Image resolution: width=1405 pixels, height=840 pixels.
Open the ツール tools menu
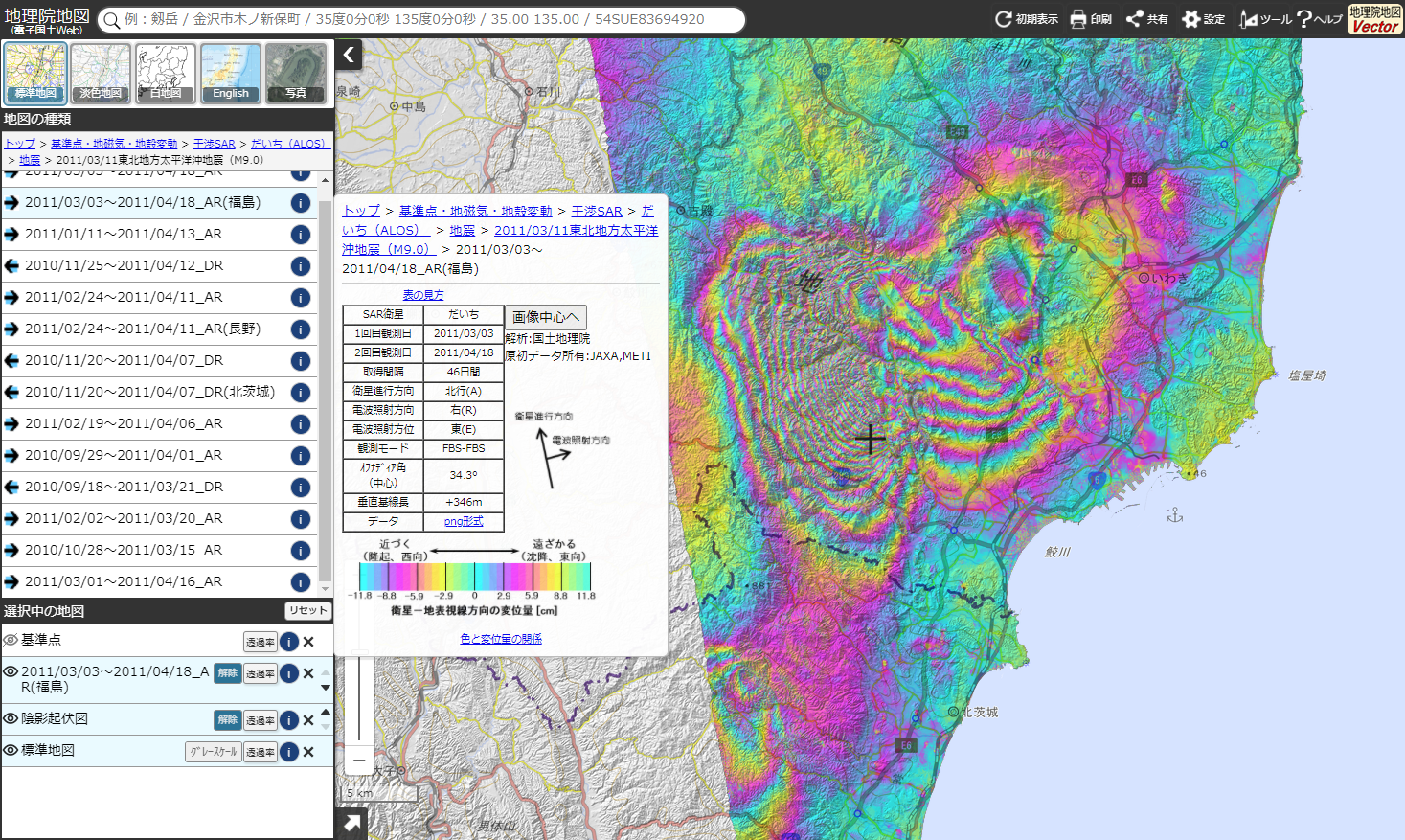[x=1265, y=19]
